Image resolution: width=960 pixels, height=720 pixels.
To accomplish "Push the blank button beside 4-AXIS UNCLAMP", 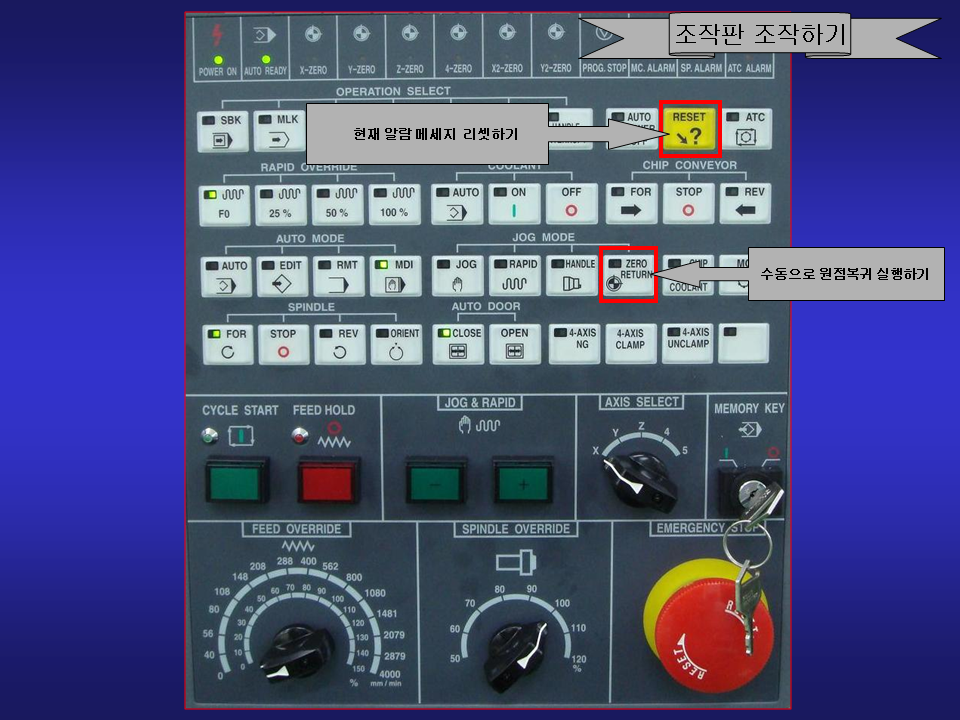I will pos(744,343).
